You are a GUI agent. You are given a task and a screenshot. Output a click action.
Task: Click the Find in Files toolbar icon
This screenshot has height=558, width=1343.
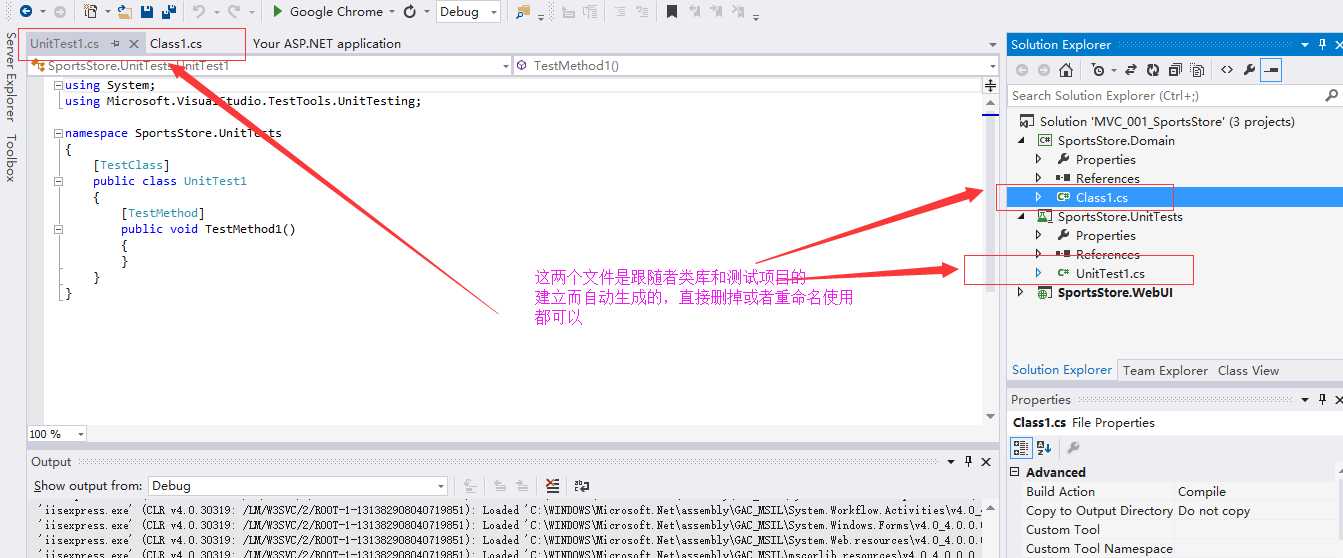click(x=523, y=12)
